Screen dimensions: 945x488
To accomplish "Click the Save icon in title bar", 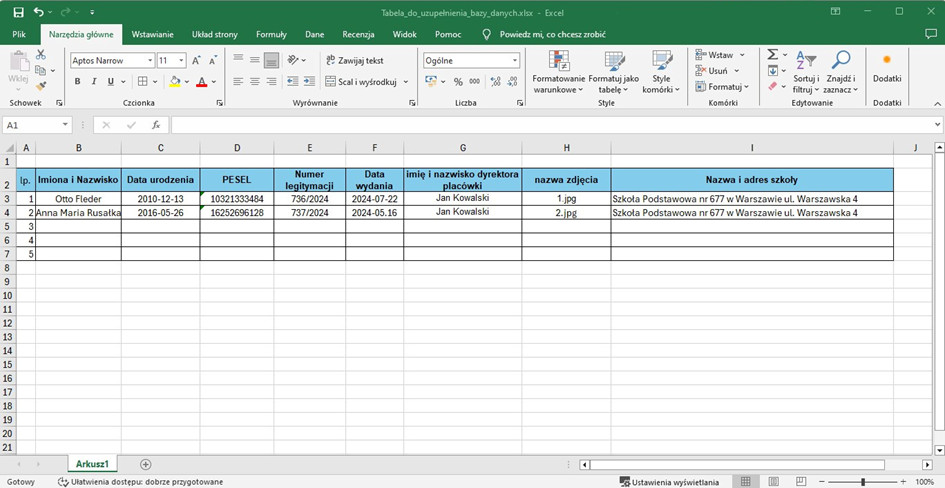I will 18,12.
